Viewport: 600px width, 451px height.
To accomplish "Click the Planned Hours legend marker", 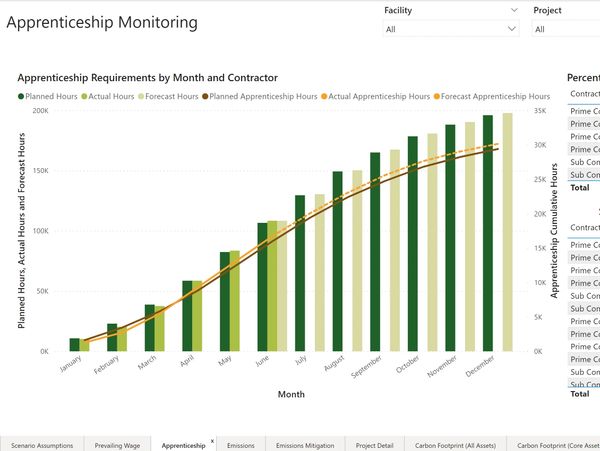I will click(22, 96).
